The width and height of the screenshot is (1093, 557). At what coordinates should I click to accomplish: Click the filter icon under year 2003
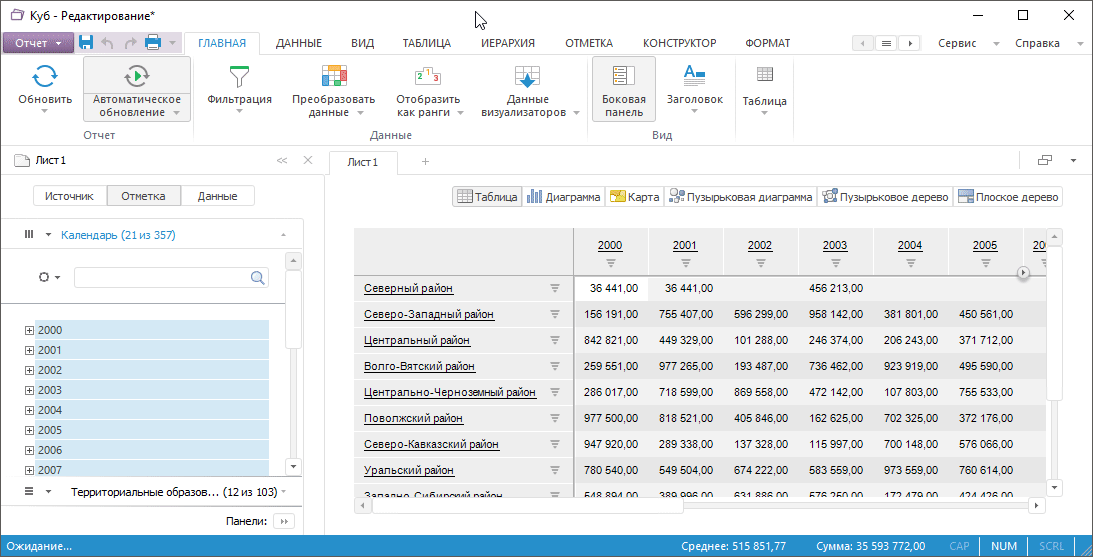(835, 263)
